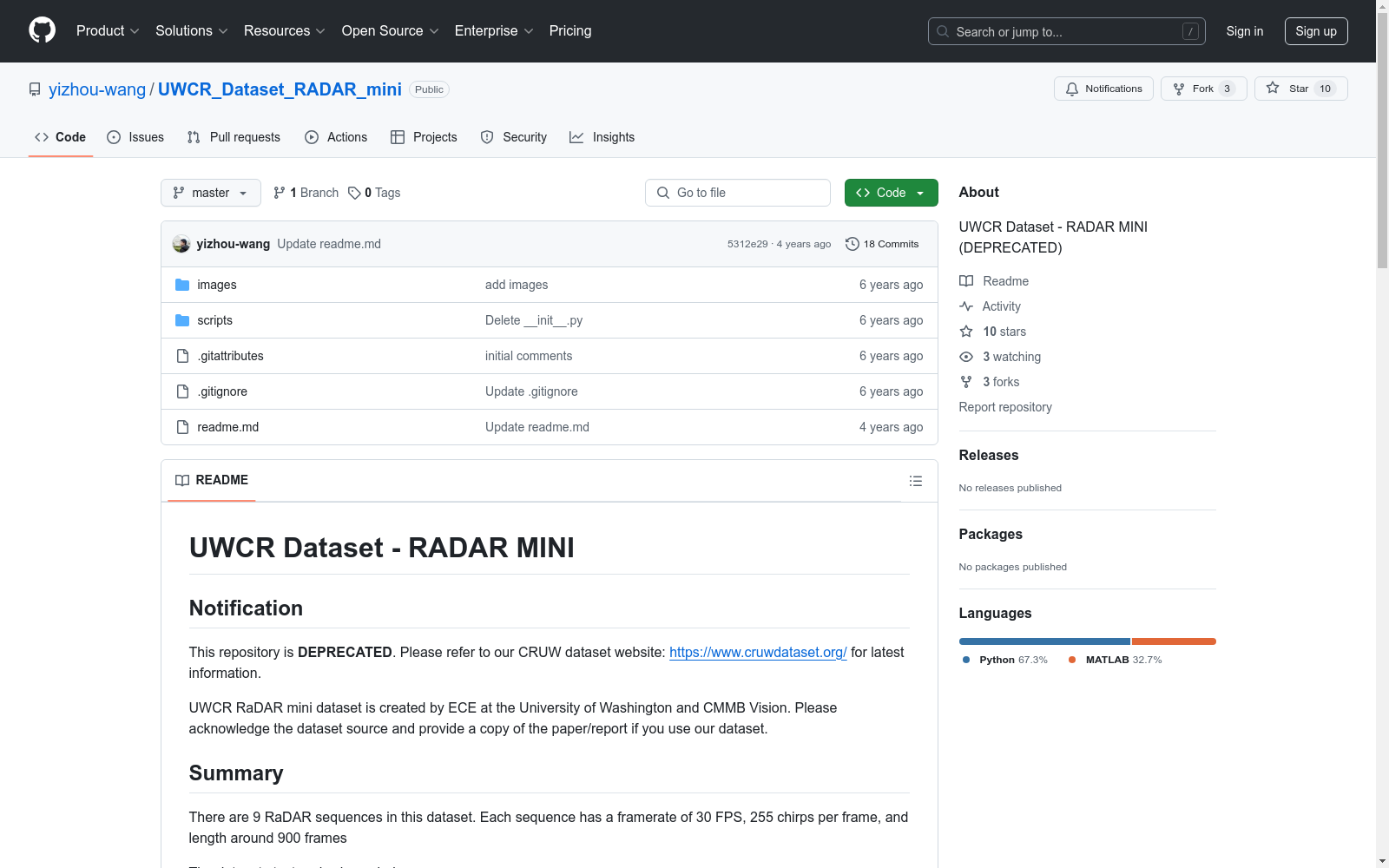The height and width of the screenshot is (868, 1389).
Task: View the 0 Tags list
Action: tap(374, 193)
